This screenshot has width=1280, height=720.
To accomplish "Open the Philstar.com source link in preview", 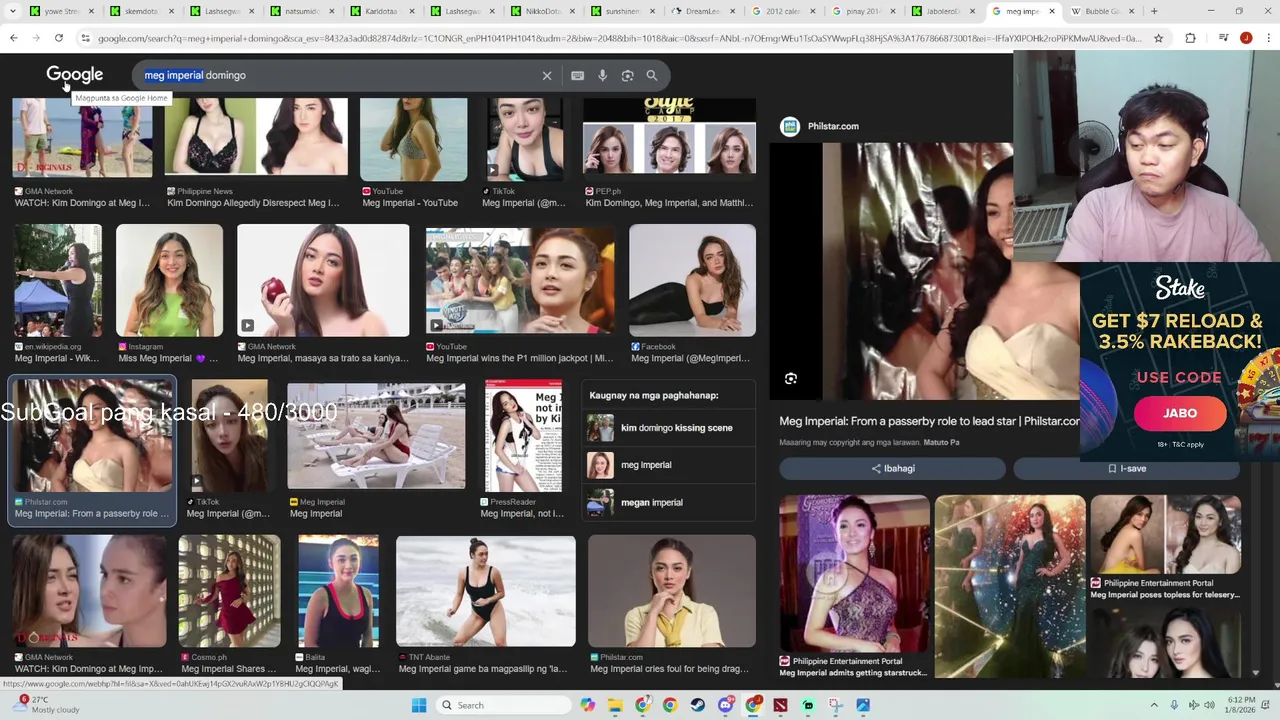I will (820, 126).
